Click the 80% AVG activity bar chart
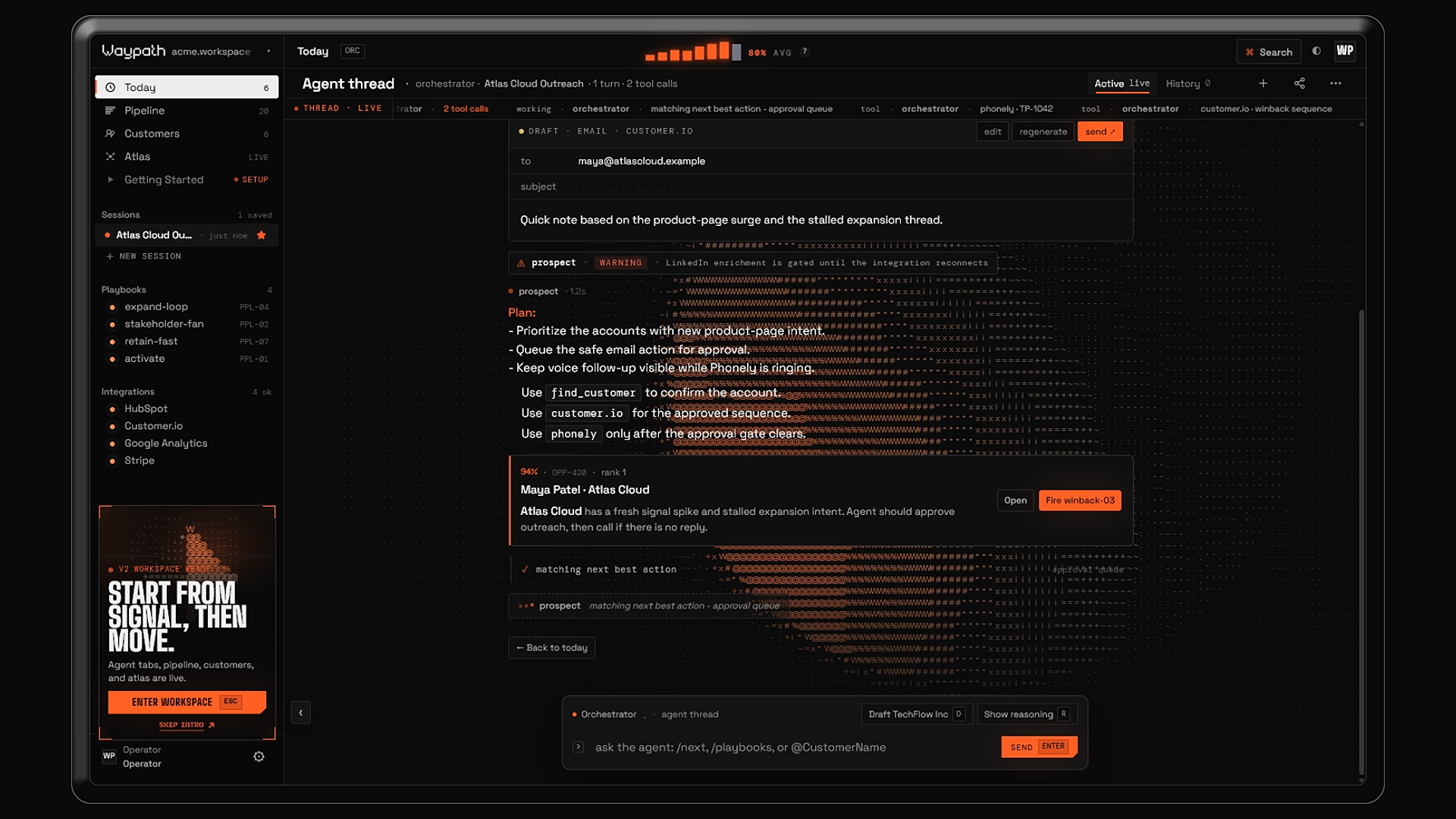 pyautogui.click(x=692, y=51)
